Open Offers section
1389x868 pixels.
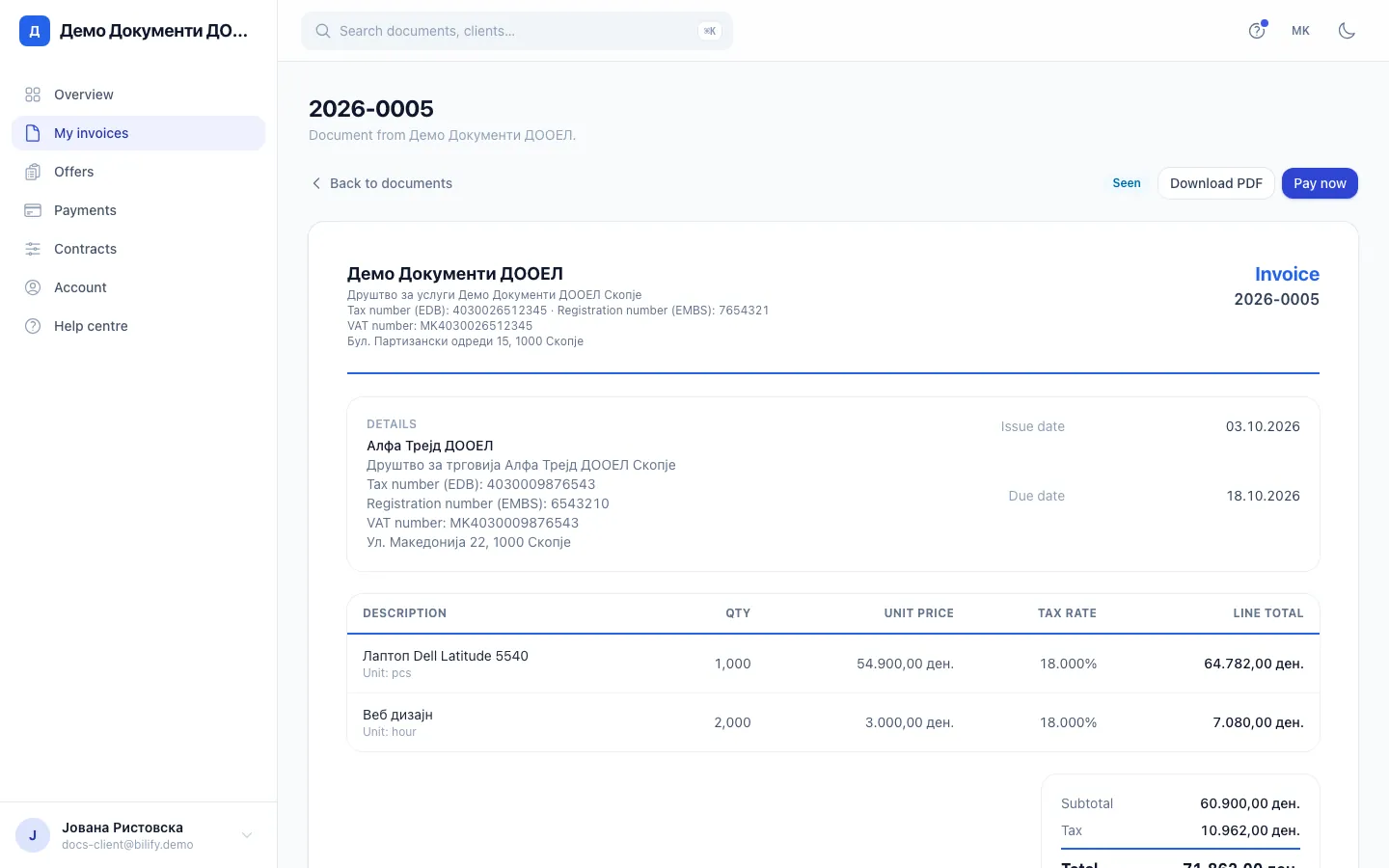click(x=138, y=172)
